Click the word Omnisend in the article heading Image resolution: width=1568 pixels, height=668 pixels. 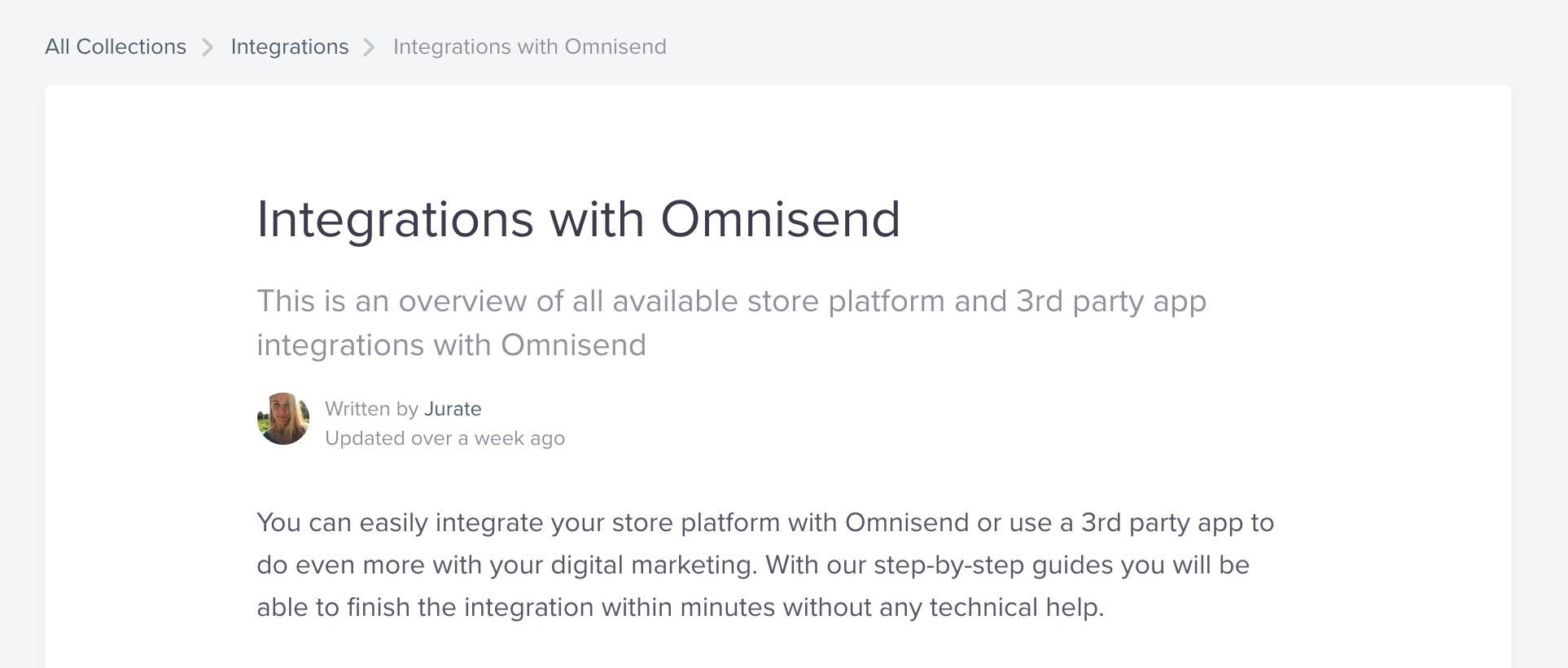(780, 219)
